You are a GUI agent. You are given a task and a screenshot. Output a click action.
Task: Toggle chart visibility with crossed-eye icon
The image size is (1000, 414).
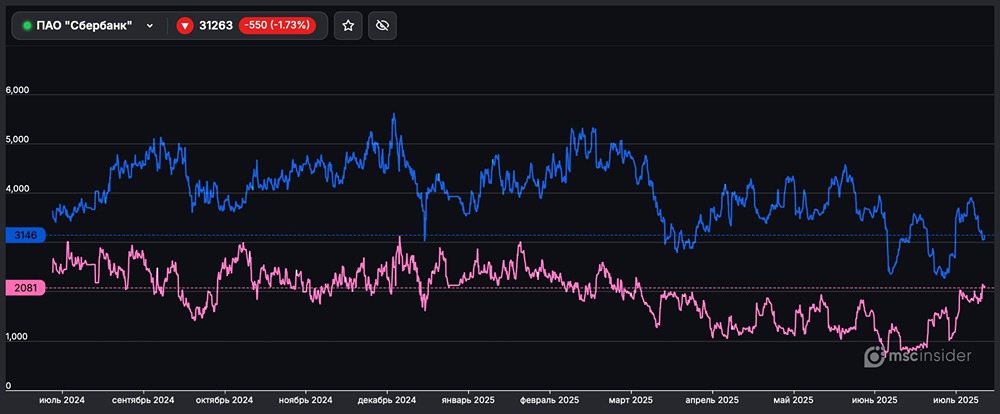pyautogui.click(x=381, y=26)
